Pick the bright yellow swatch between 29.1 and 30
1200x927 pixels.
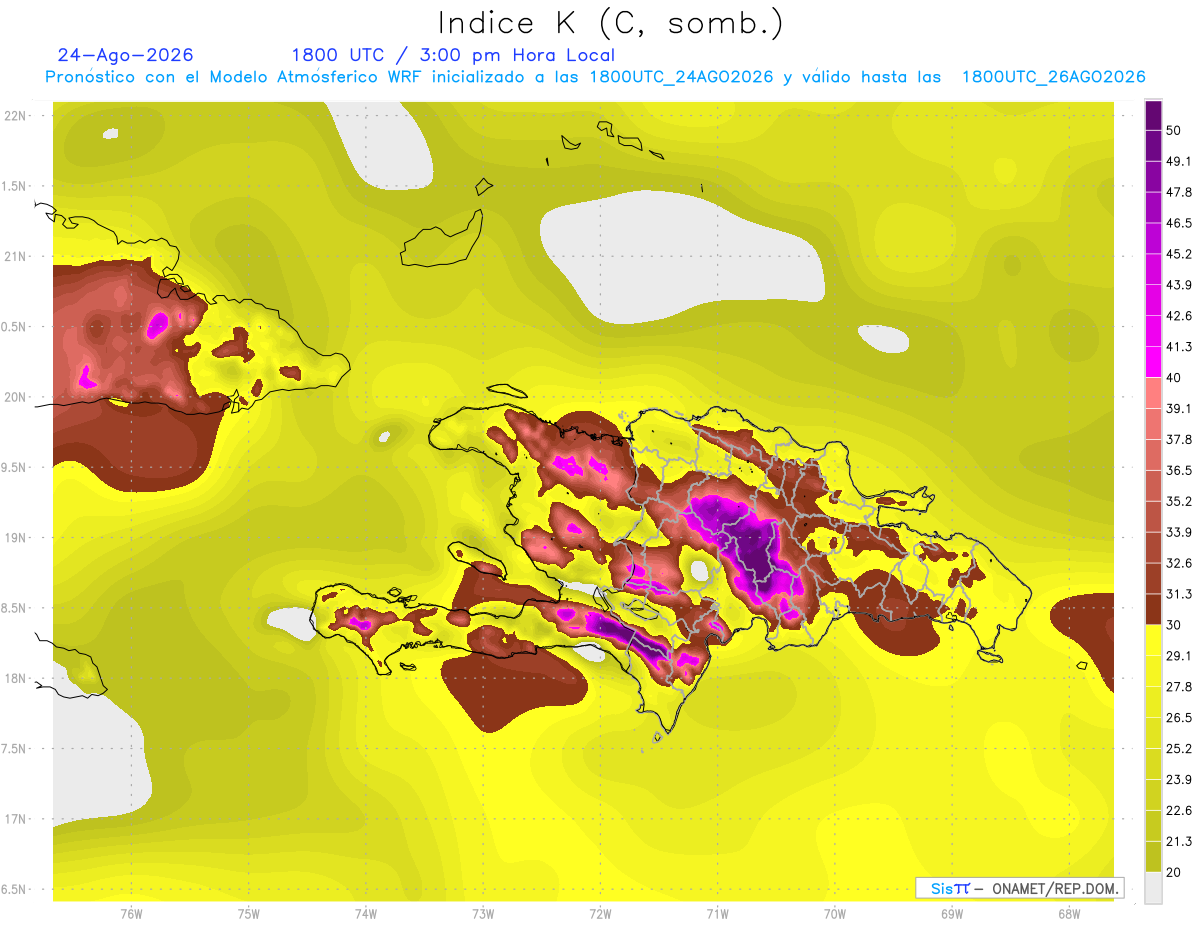pyautogui.click(x=1153, y=640)
